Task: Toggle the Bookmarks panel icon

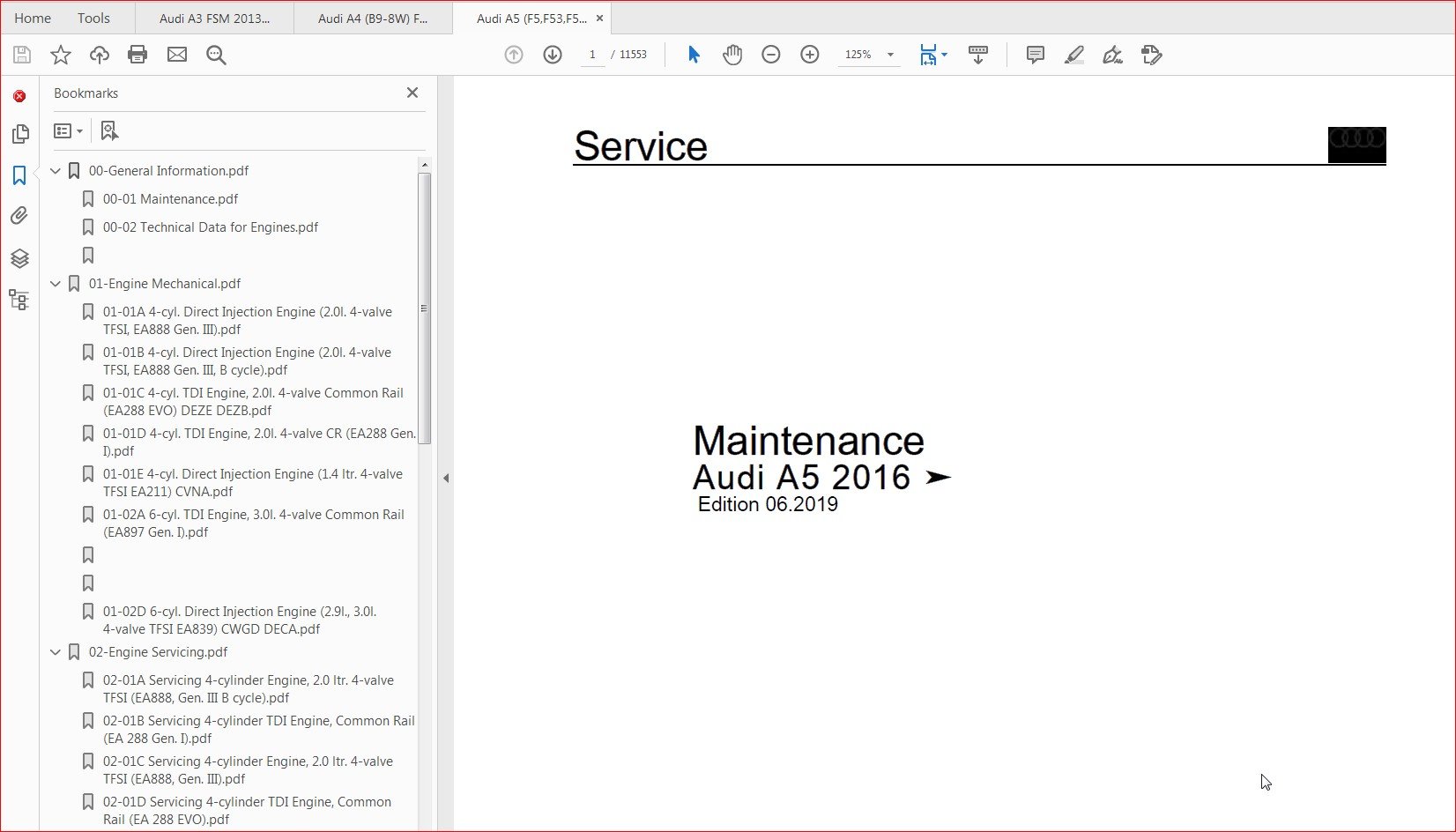Action: pyautogui.click(x=19, y=175)
